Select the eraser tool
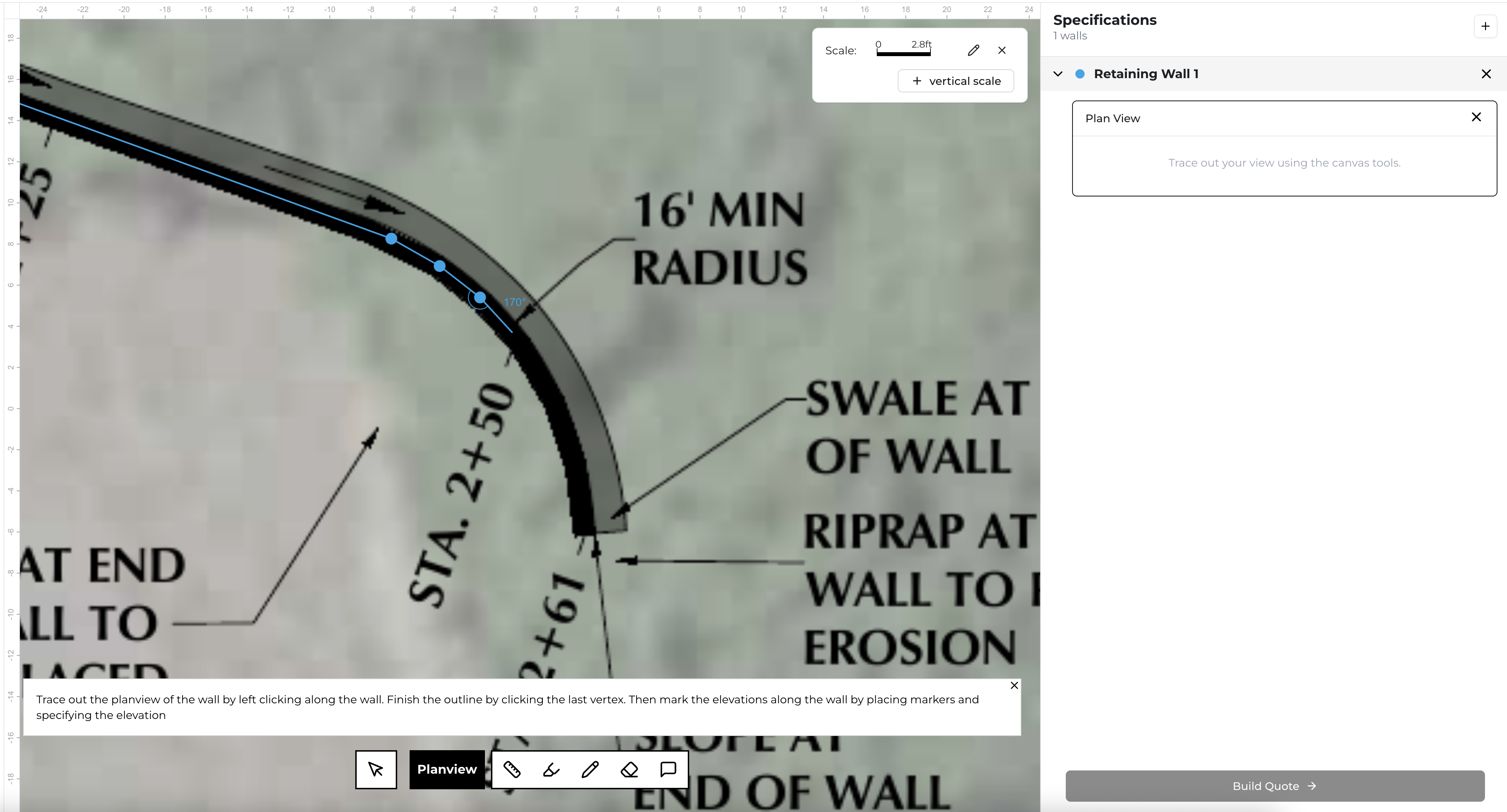The image size is (1507, 812). [x=629, y=769]
